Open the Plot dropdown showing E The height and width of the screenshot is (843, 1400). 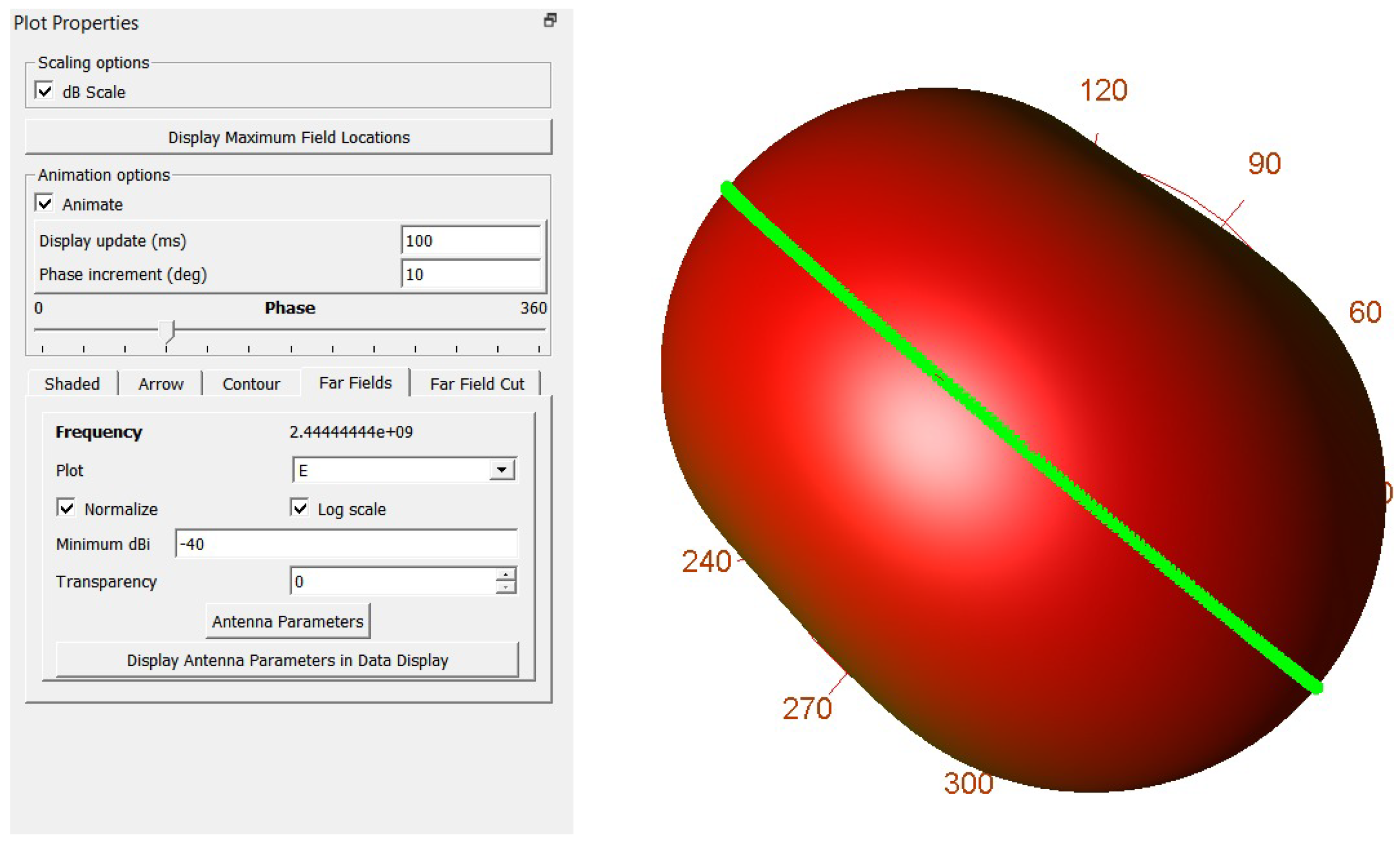(x=391, y=470)
